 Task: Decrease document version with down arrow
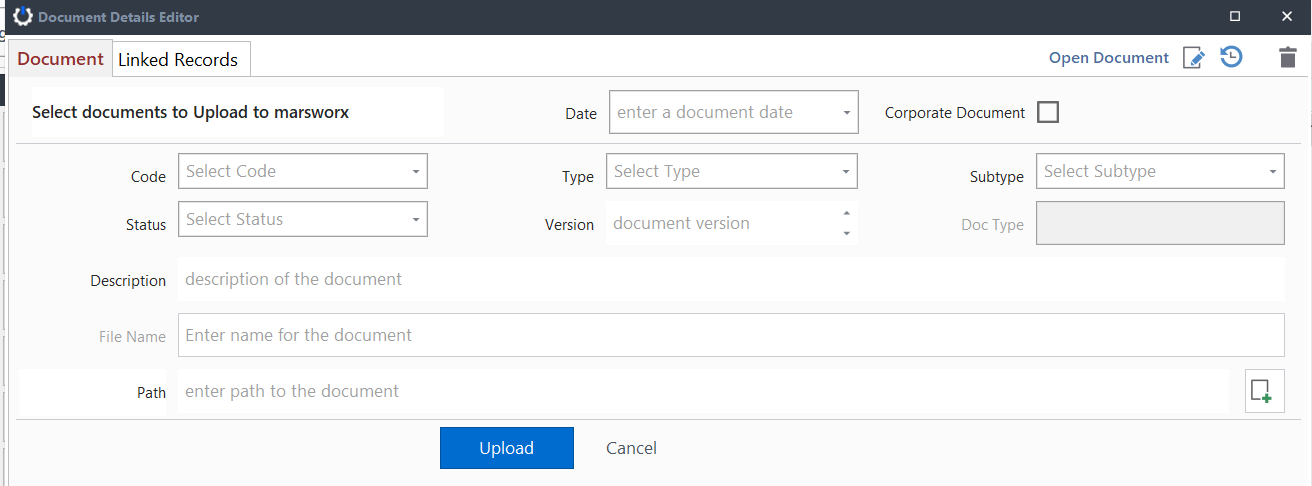(847, 234)
